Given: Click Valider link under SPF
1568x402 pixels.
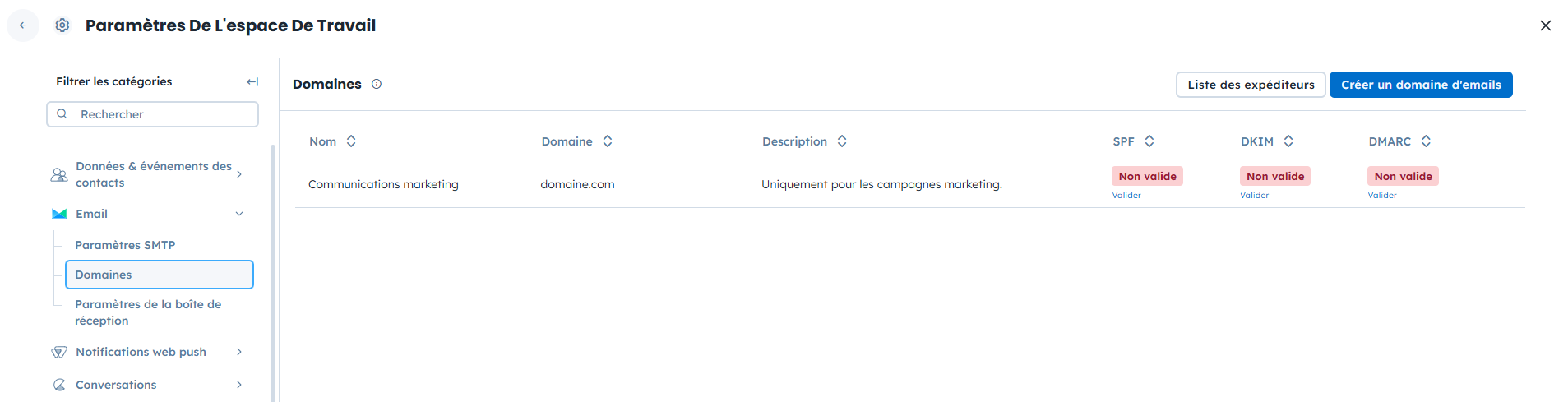Looking at the screenshot, I should click(x=1126, y=196).
